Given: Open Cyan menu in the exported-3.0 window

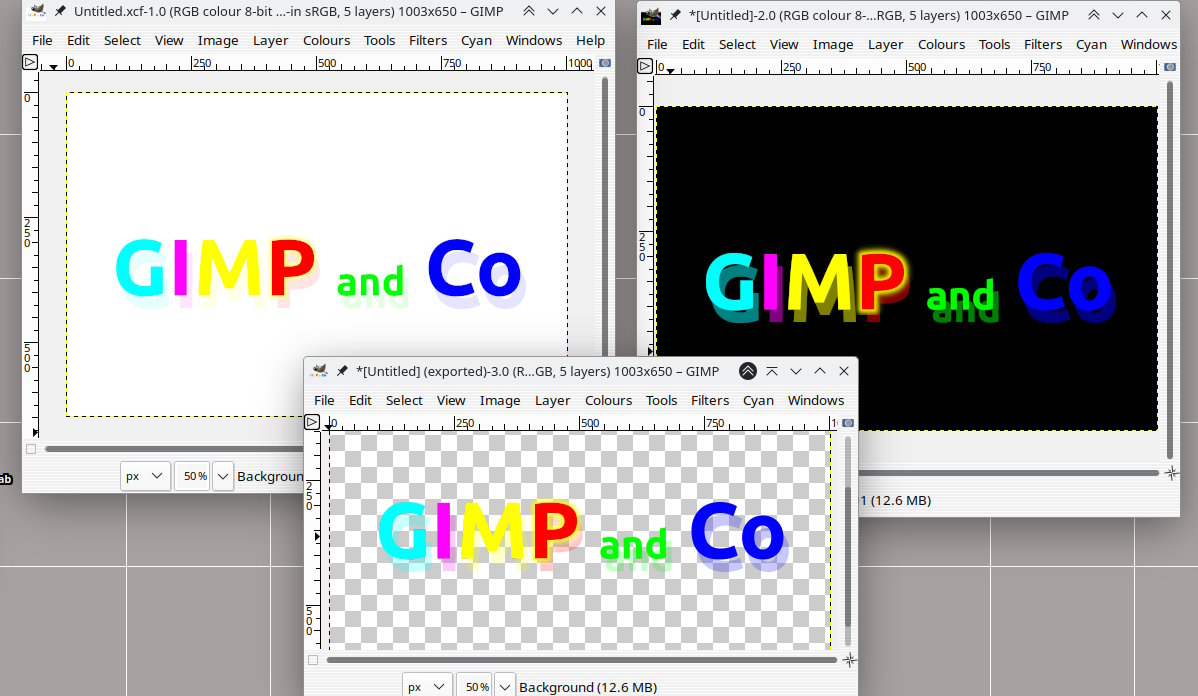Looking at the screenshot, I should pos(758,400).
